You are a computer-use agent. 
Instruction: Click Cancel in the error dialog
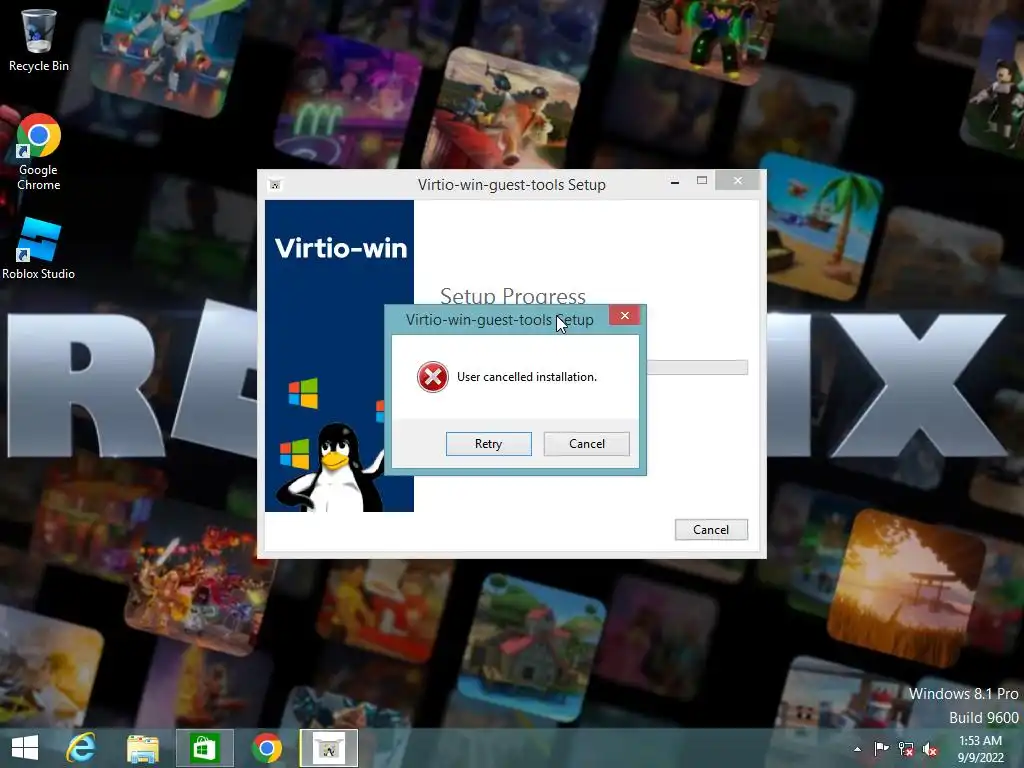click(x=586, y=444)
